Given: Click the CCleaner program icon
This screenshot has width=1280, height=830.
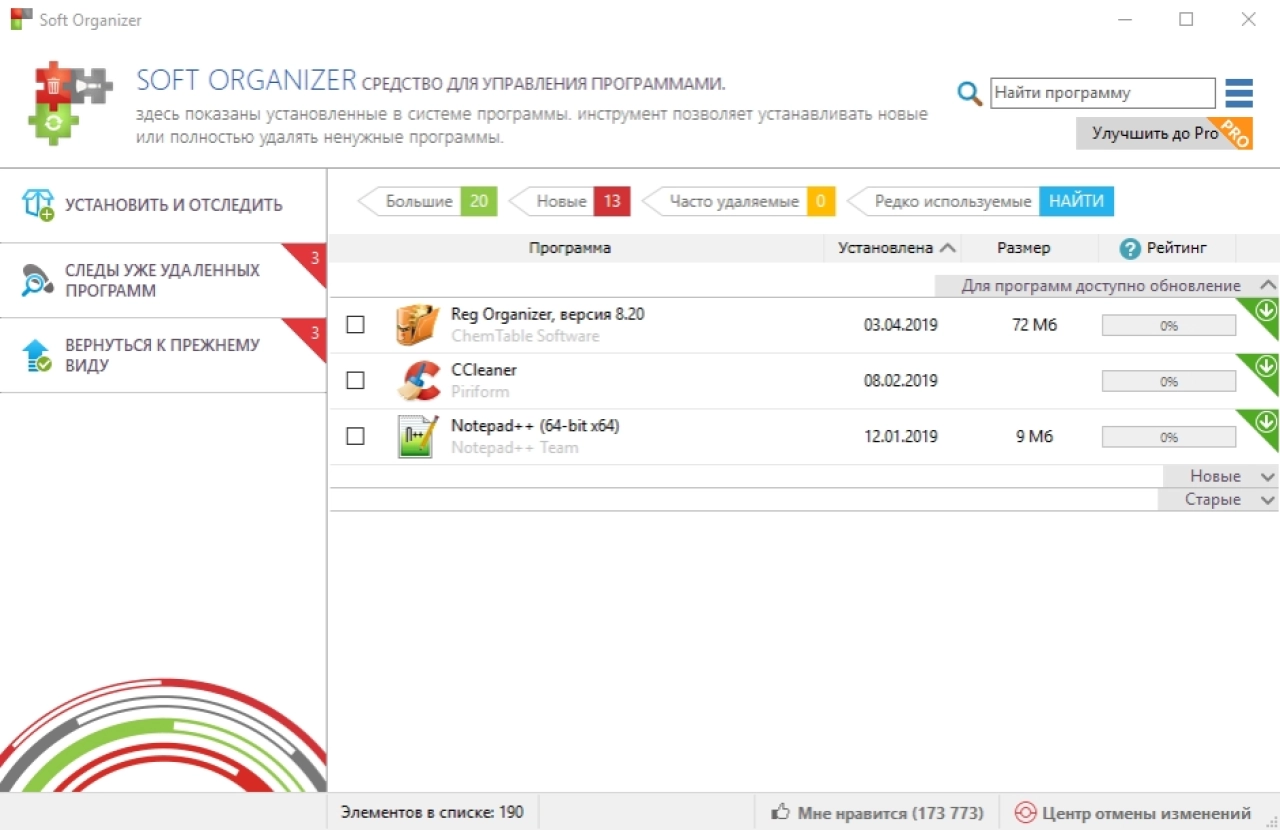Looking at the screenshot, I should tap(417, 380).
